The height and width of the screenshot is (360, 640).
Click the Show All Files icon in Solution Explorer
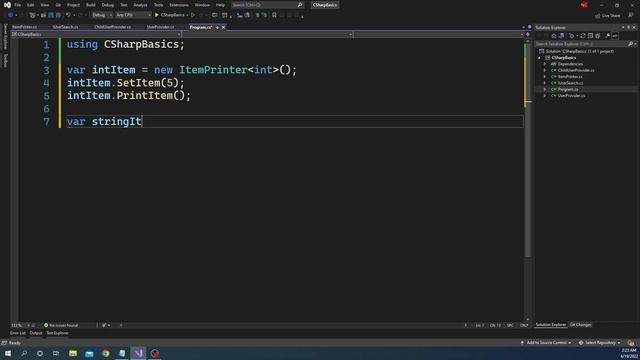point(598,36)
